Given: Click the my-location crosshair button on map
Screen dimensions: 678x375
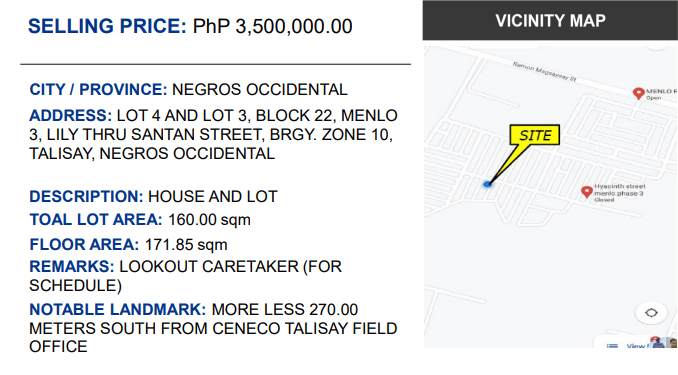Looking at the screenshot, I should click(x=651, y=312).
